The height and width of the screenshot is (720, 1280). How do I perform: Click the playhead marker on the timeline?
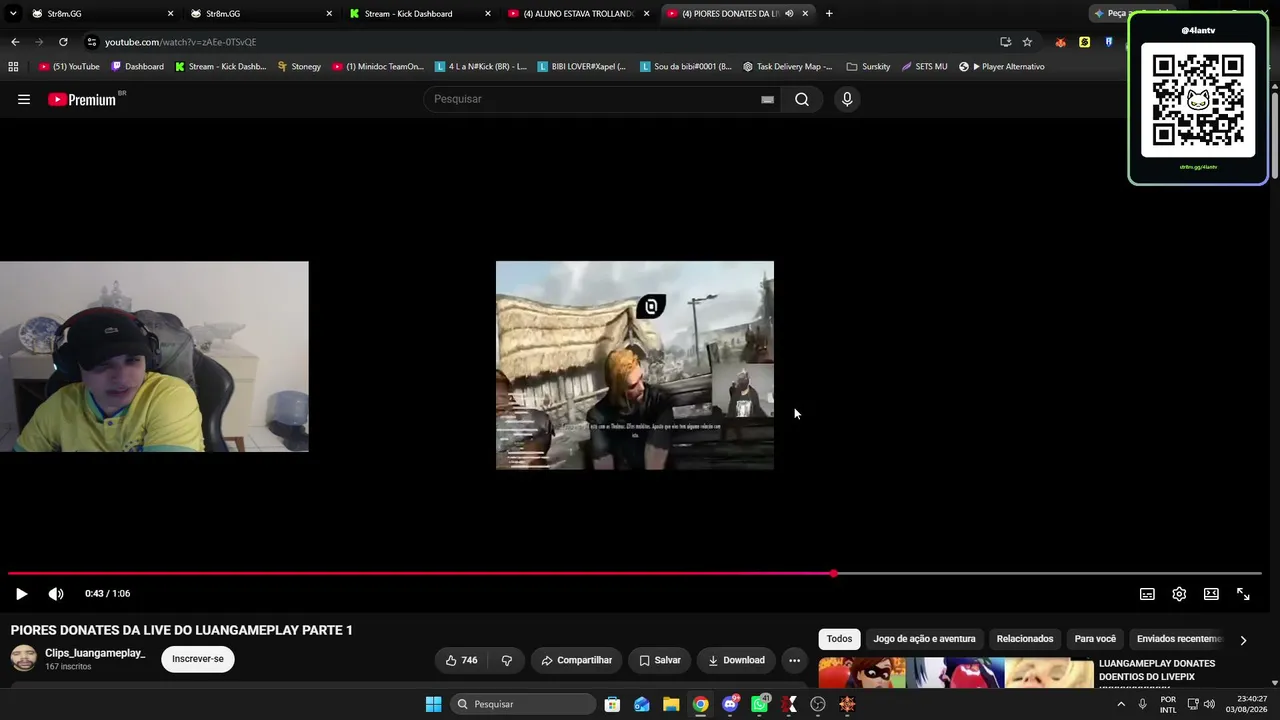click(x=834, y=574)
